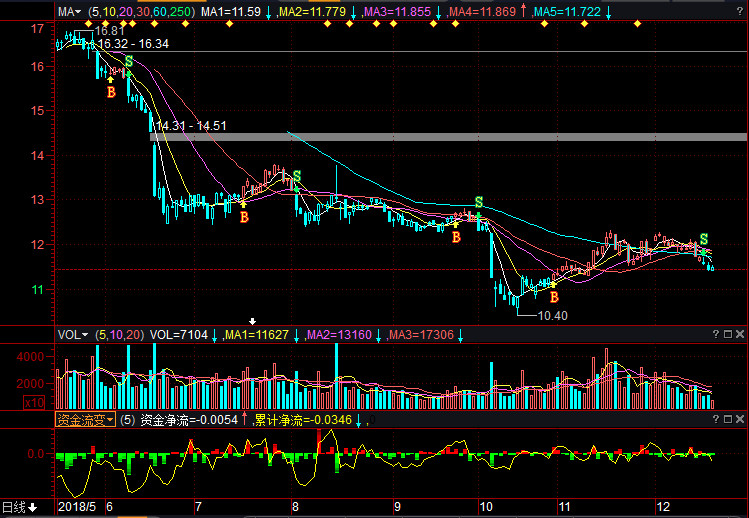Click the green 11 price axis label
The height and width of the screenshot is (518, 749).
37,290
